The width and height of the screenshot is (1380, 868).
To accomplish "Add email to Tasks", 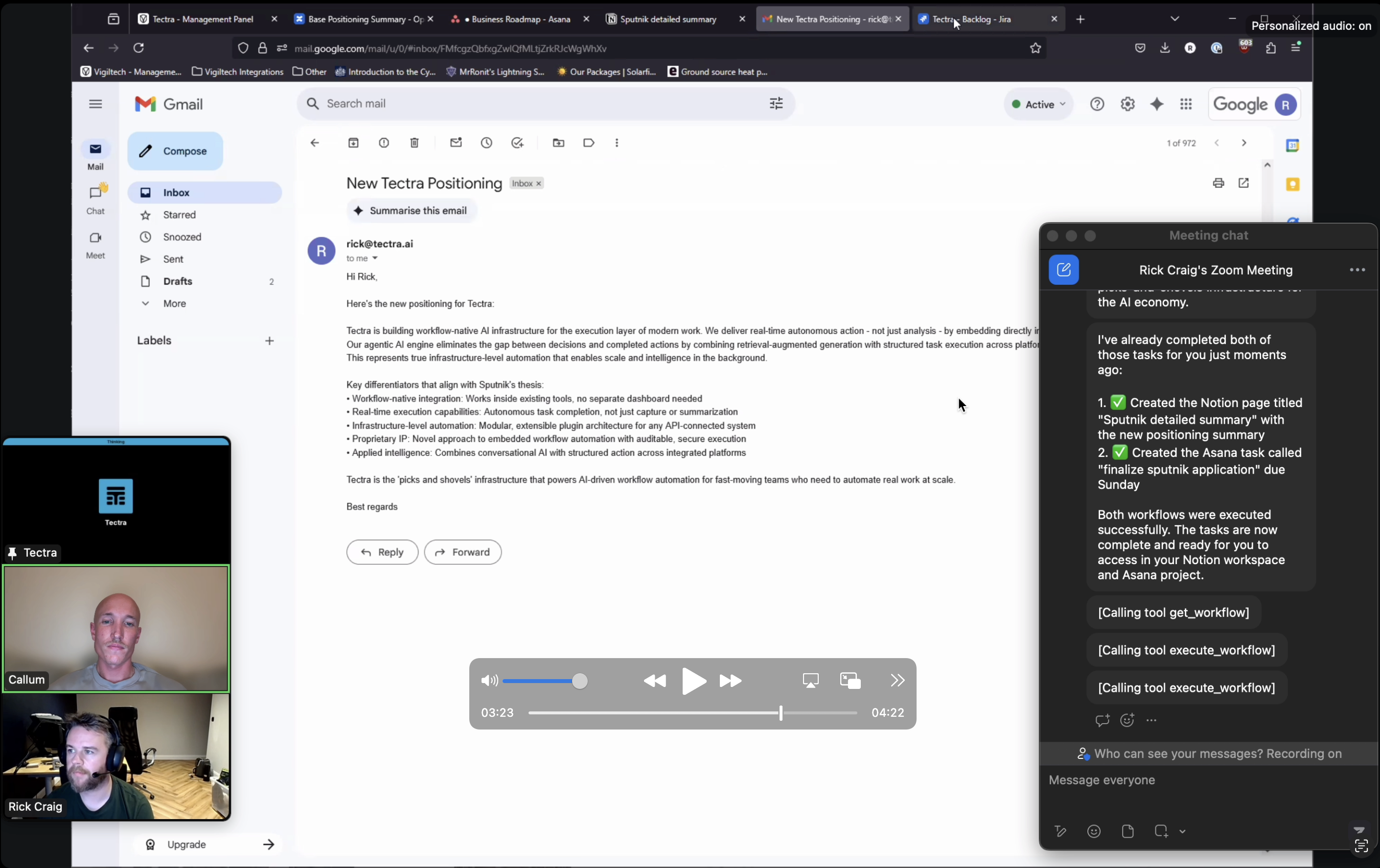I will (x=518, y=143).
